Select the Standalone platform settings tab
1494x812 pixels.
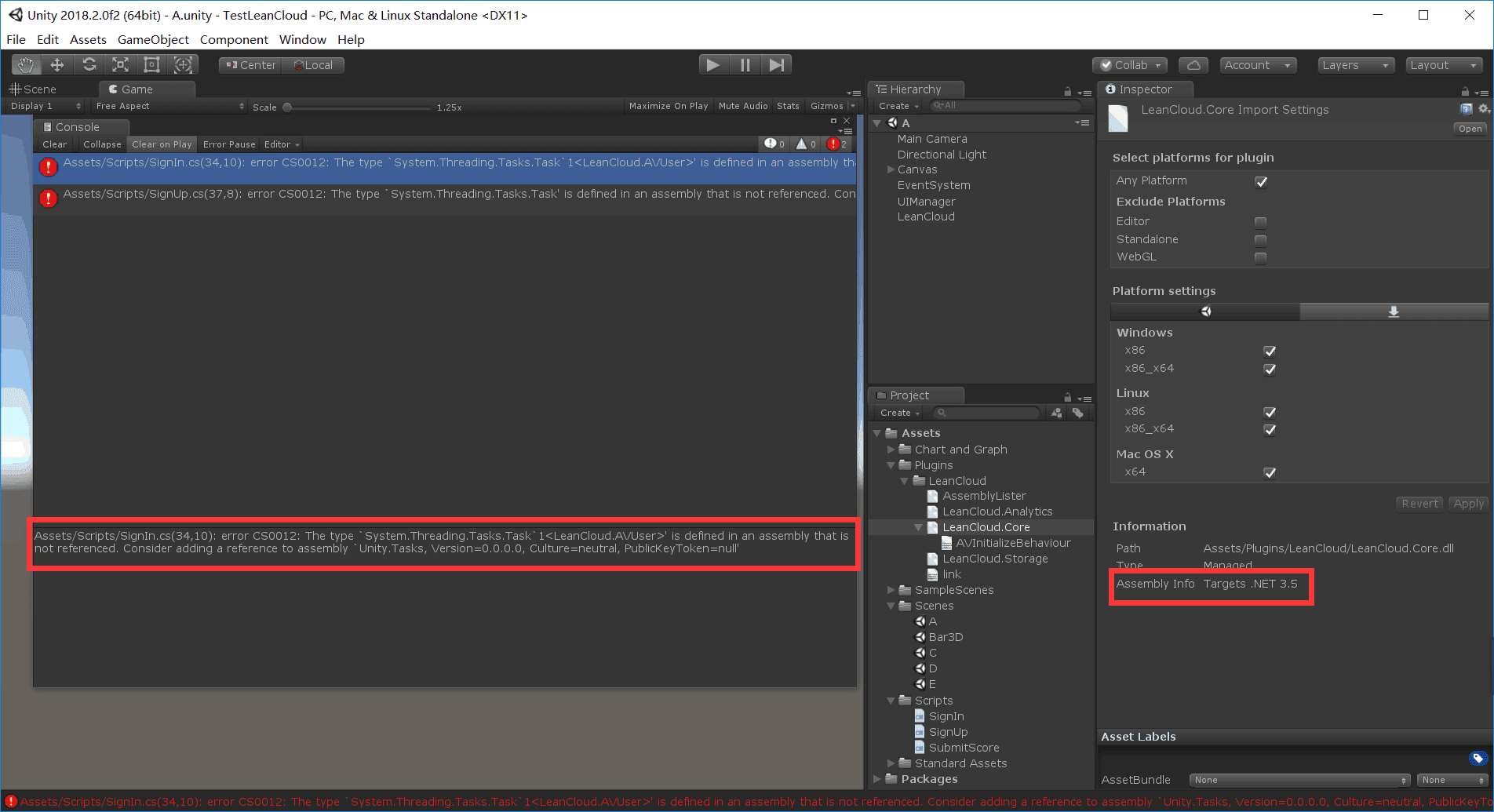click(1394, 311)
